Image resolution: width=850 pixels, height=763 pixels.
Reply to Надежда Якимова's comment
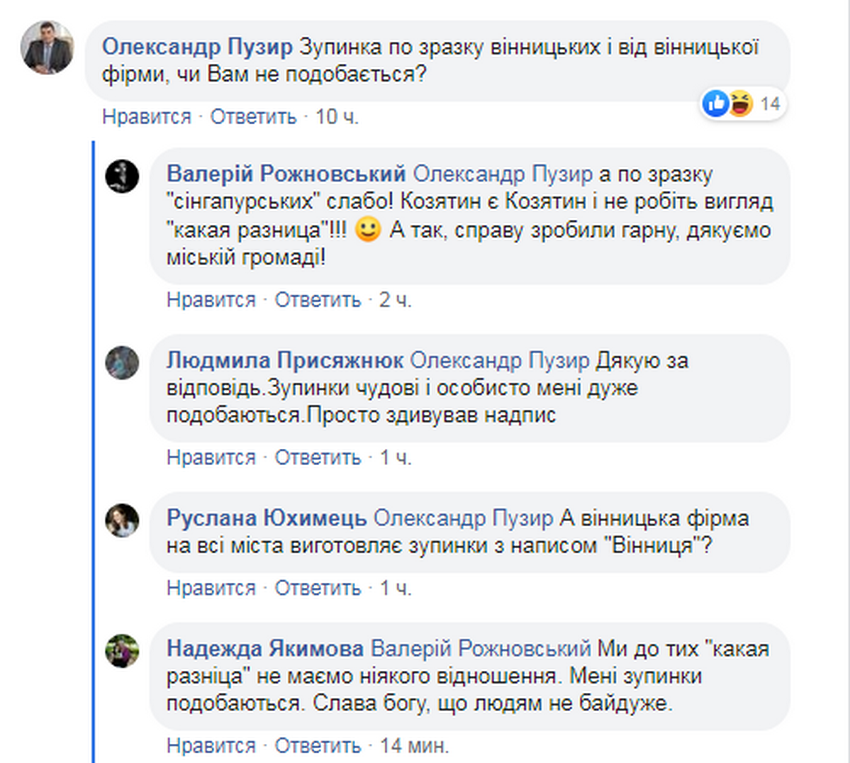(x=317, y=746)
